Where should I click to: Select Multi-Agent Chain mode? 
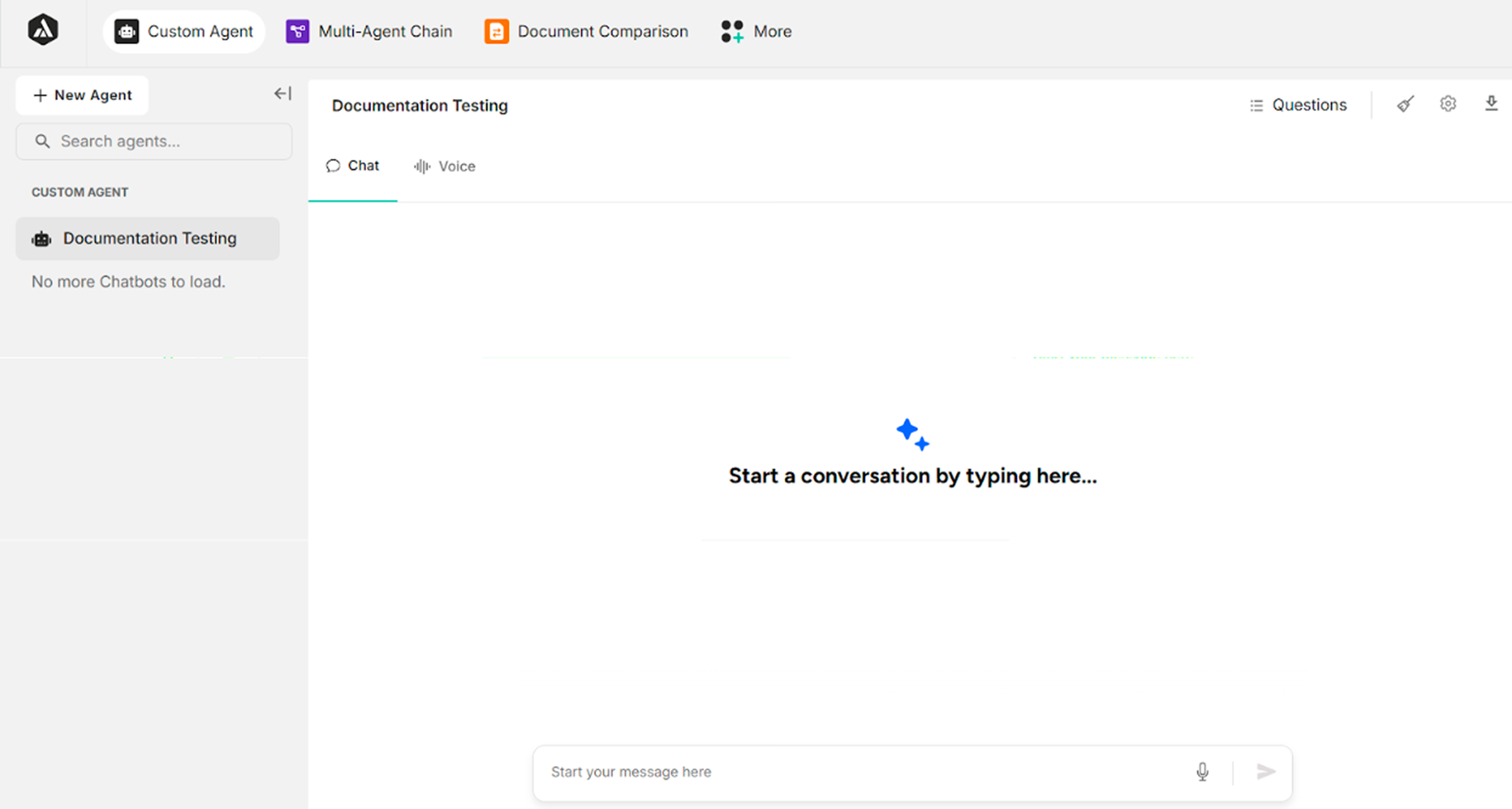[x=368, y=31]
